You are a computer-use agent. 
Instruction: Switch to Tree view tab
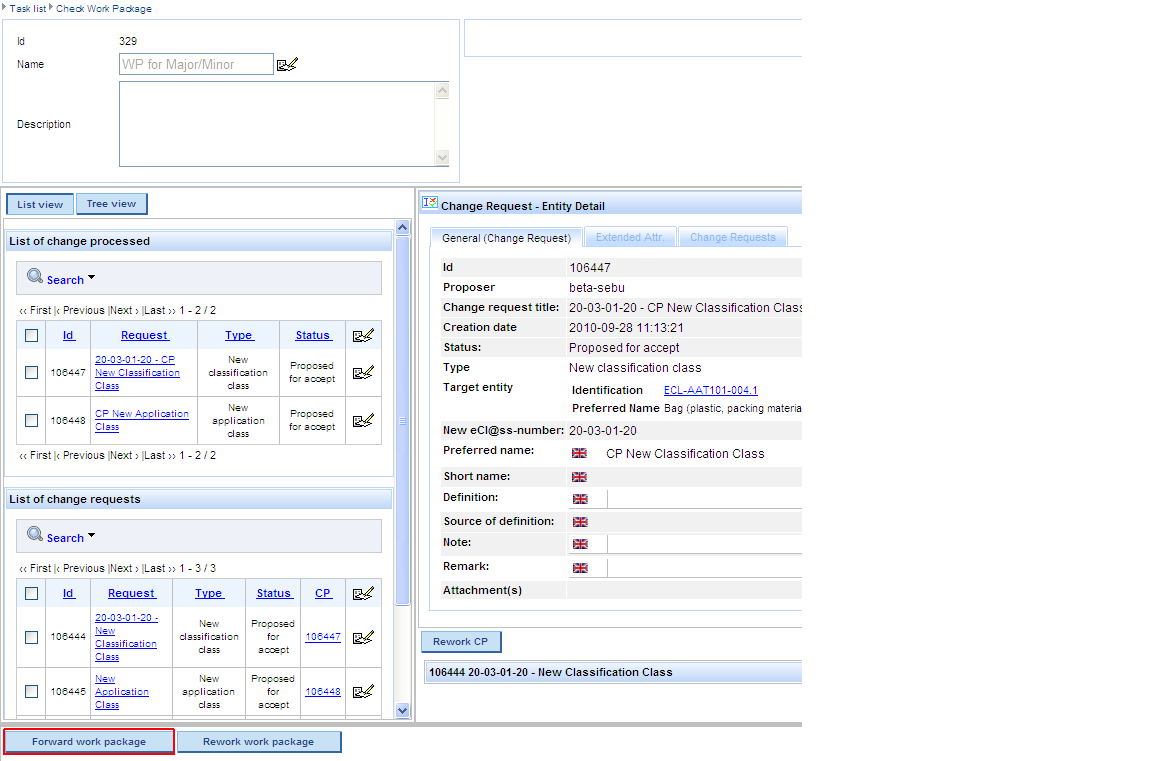111,204
